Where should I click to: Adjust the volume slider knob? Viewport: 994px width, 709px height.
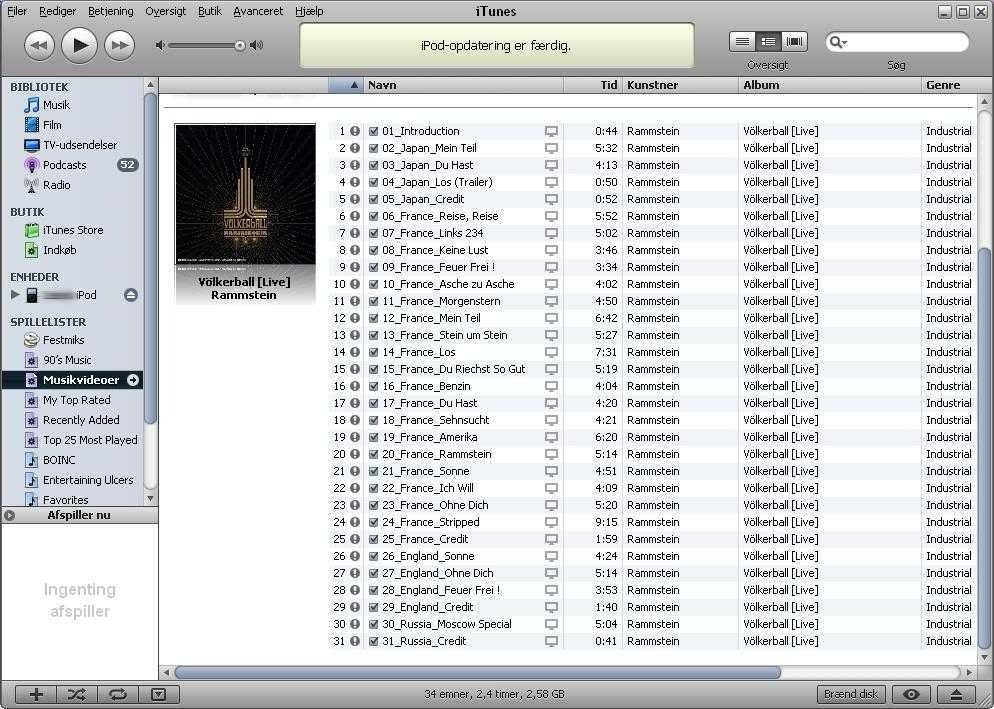coord(240,45)
